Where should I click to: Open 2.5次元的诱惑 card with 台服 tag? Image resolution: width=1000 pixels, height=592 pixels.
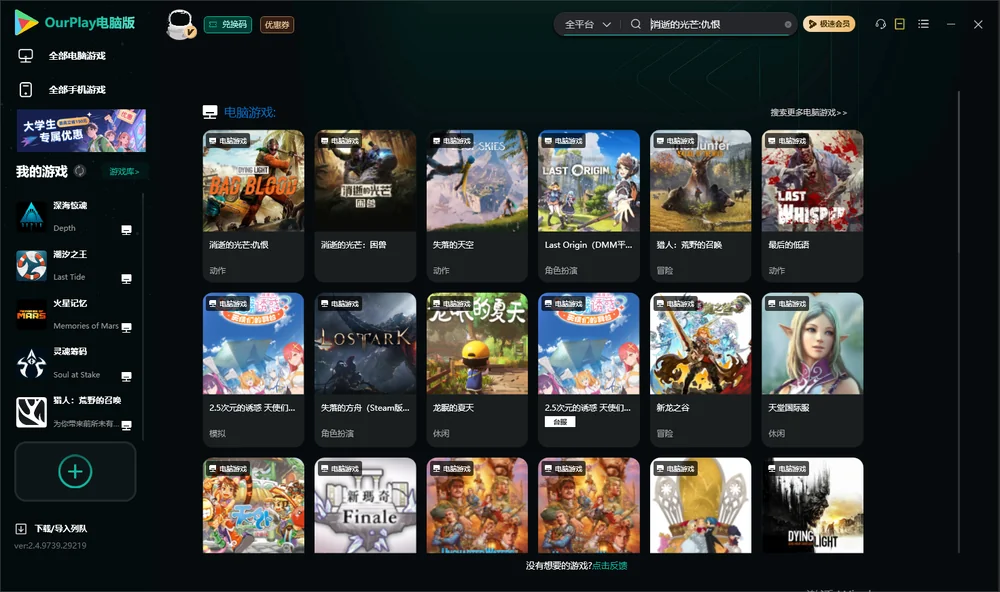coord(589,369)
